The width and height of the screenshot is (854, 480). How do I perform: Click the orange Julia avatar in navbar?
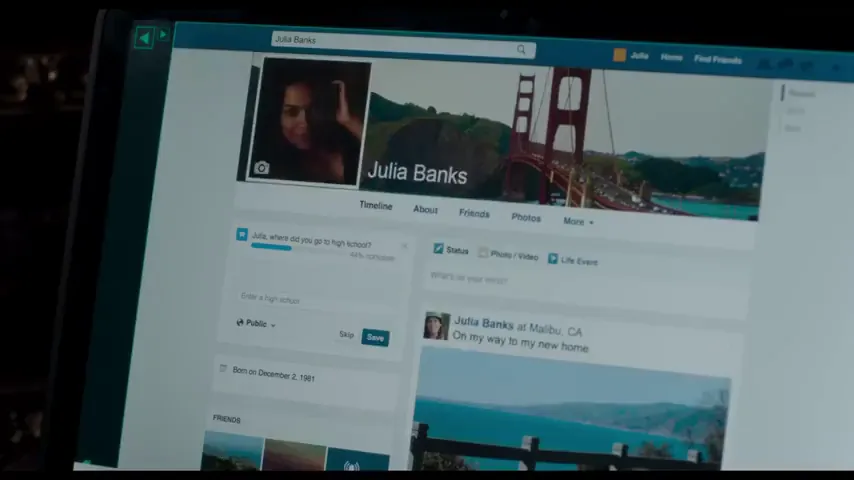(x=619, y=55)
